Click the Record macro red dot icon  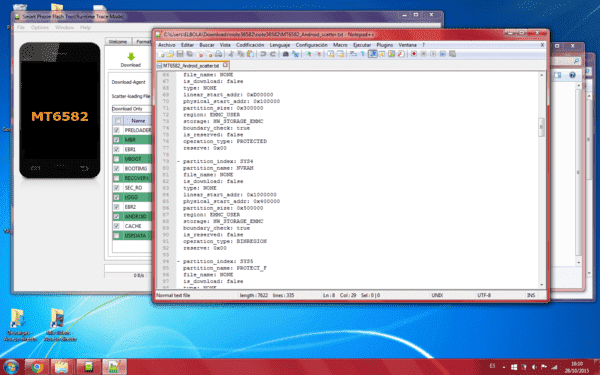pos(414,54)
